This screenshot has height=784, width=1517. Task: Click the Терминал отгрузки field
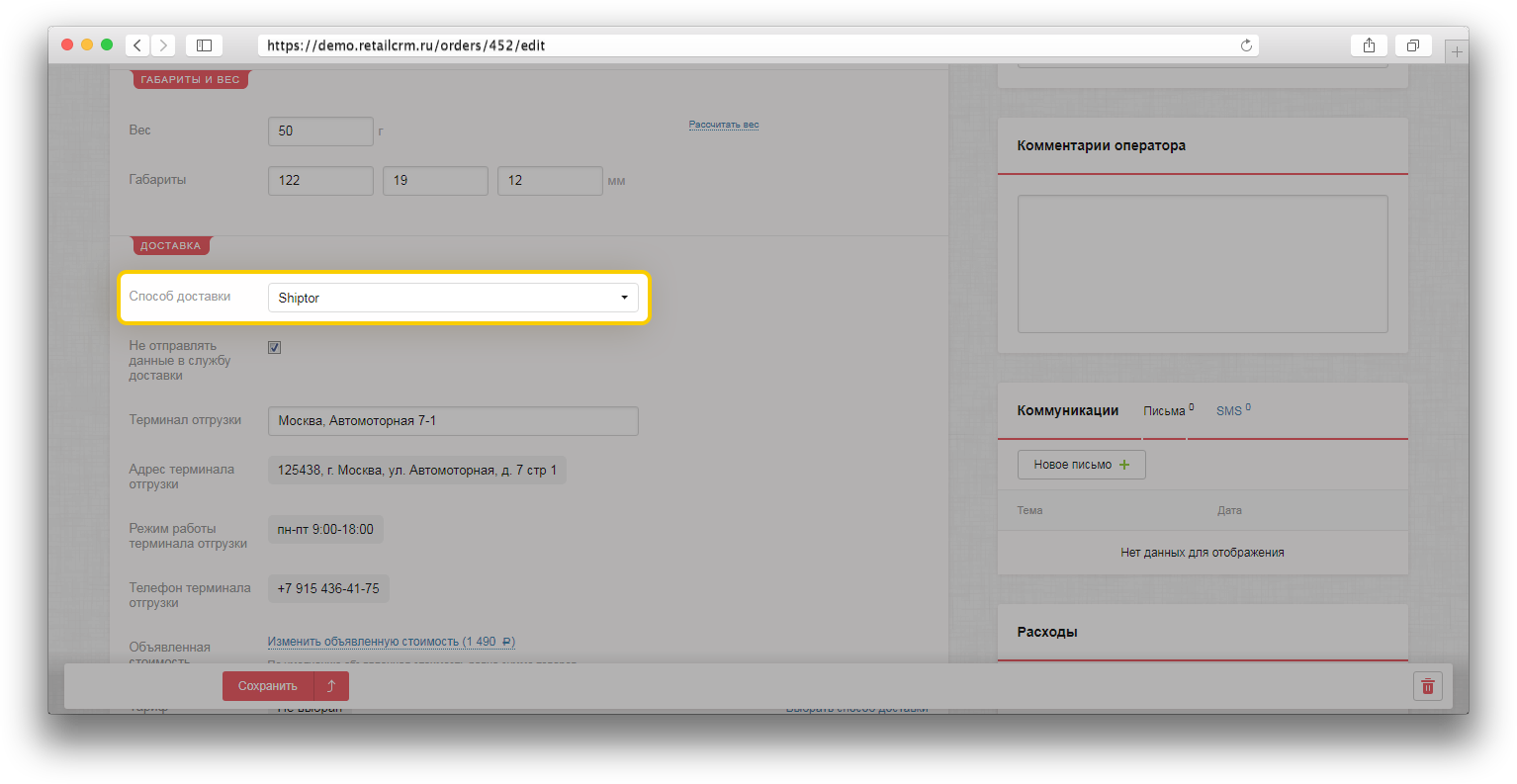coord(453,421)
